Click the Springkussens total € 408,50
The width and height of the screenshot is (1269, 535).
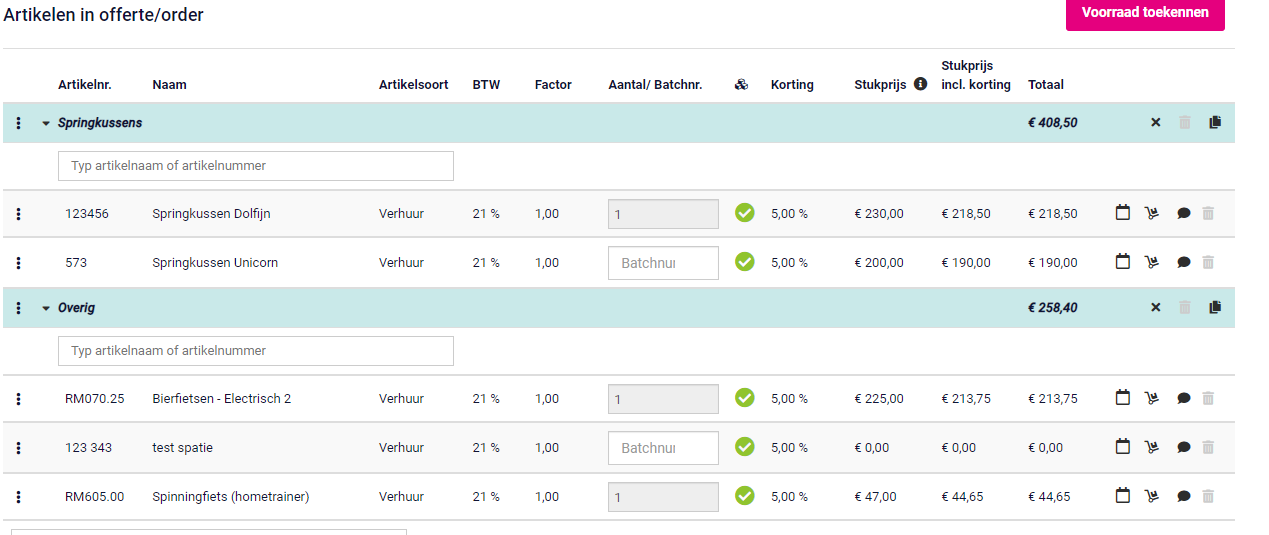click(x=1053, y=123)
